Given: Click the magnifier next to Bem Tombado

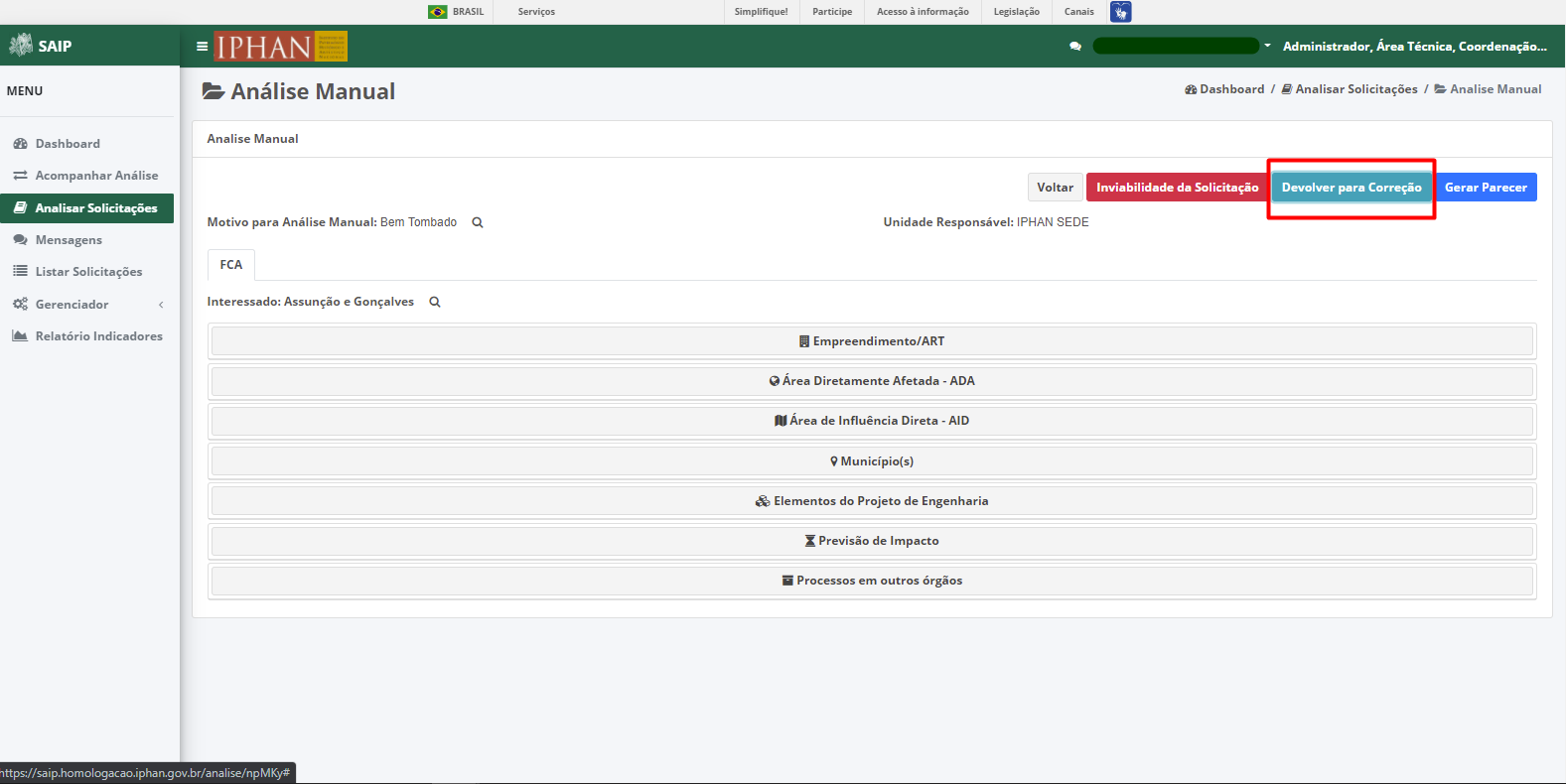Looking at the screenshot, I should 478,222.
